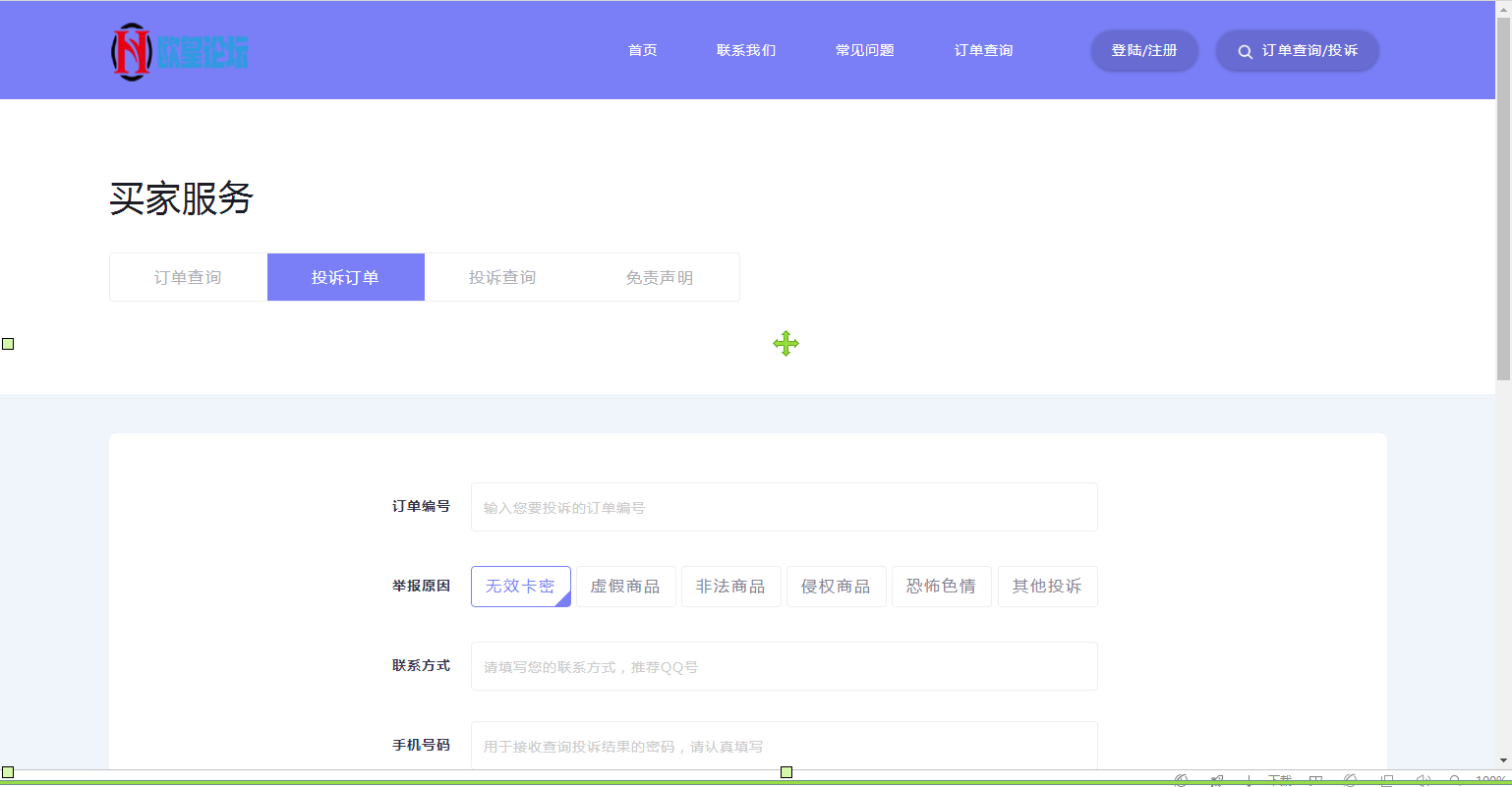The image size is (1512, 787).
Task: Click the 订单查询/投诉 button top right
Action: (x=1298, y=51)
